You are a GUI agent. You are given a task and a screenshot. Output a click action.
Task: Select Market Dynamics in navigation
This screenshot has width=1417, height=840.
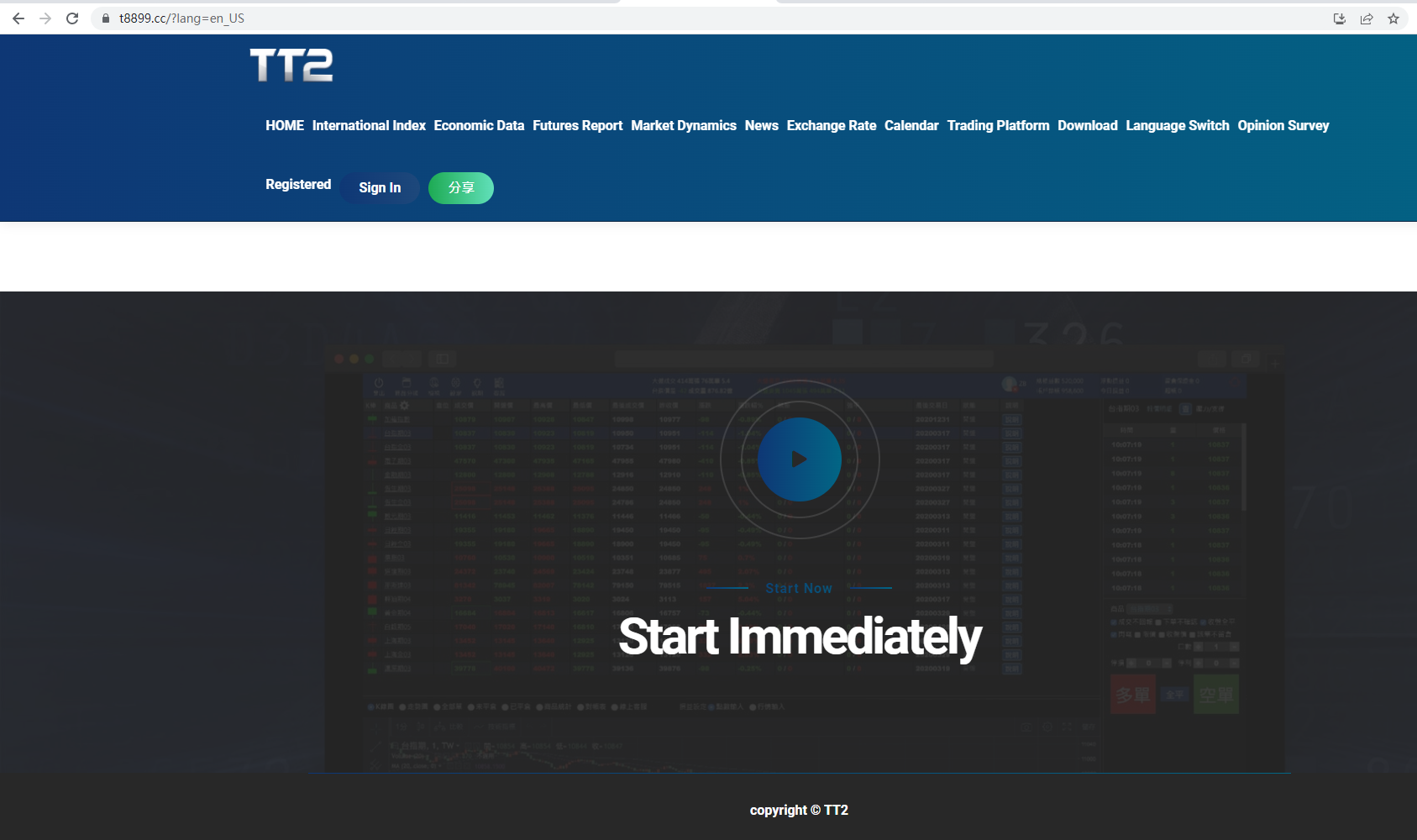point(684,125)
